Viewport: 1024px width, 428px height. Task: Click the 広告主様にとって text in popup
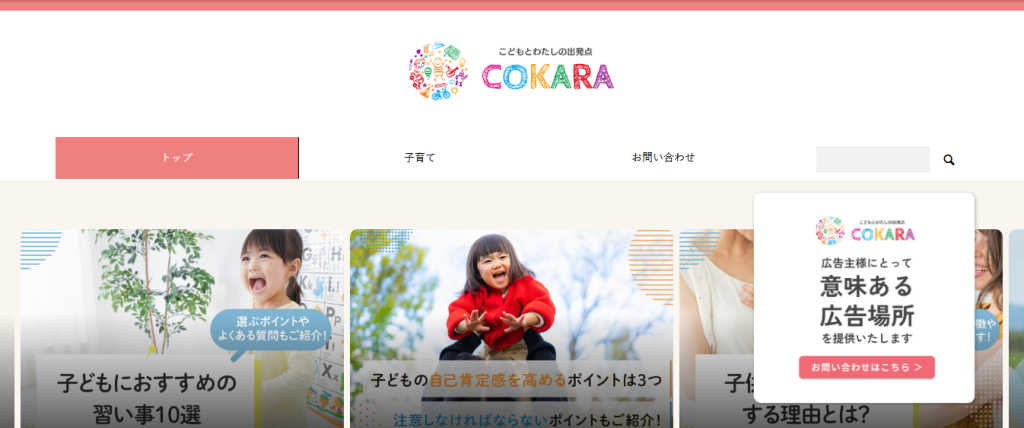click(x=867, y=263)
